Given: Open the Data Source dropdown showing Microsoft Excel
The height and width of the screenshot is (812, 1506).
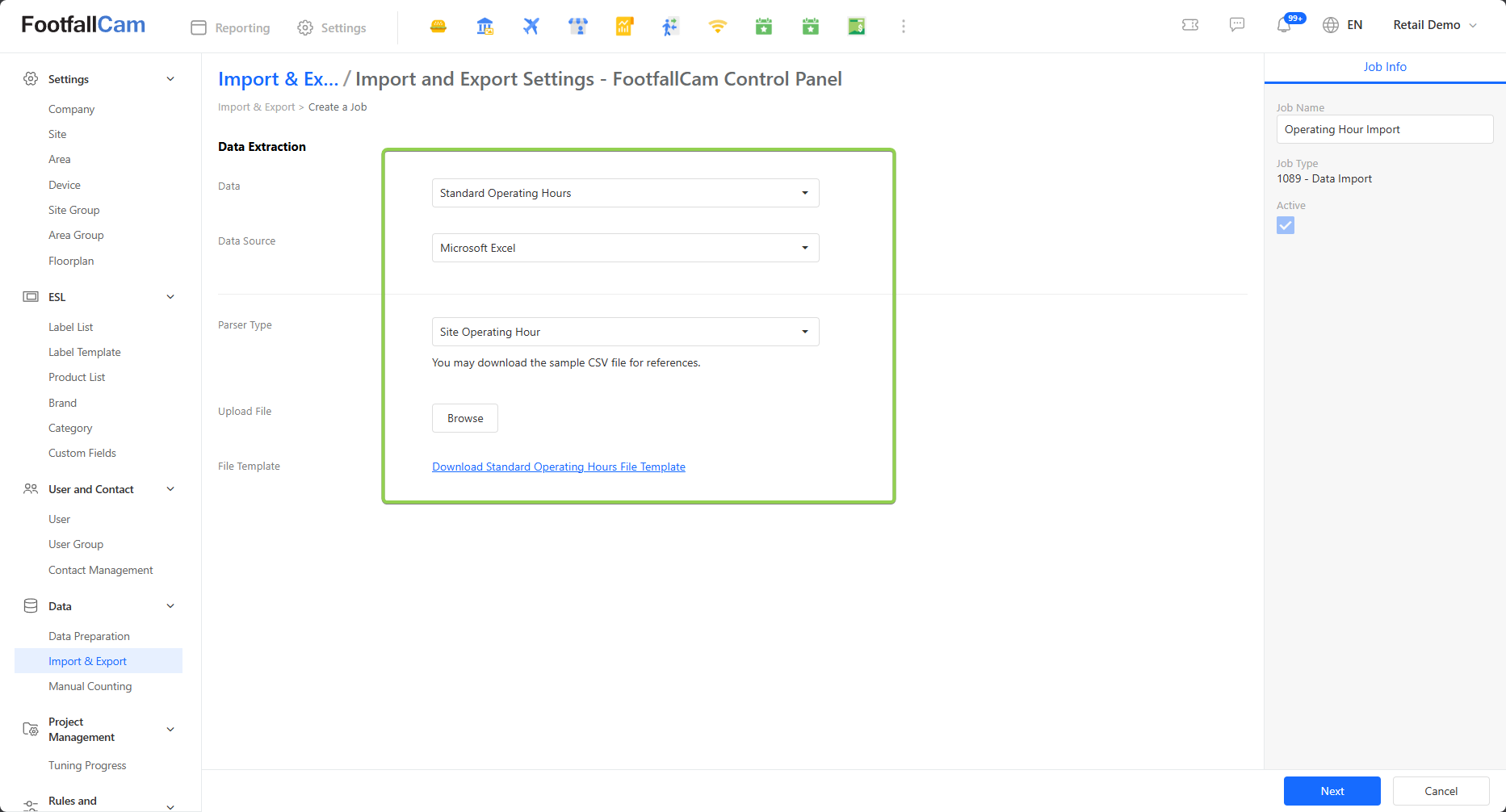Looking at the screenshot, I should coord(625,248).
